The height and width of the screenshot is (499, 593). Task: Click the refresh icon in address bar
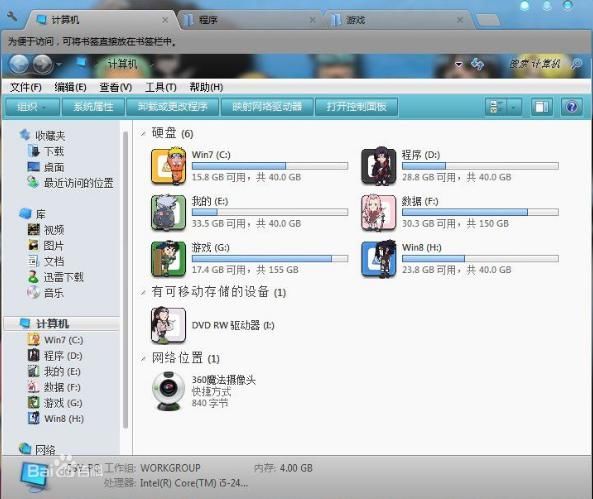click(x=477, y=64)
